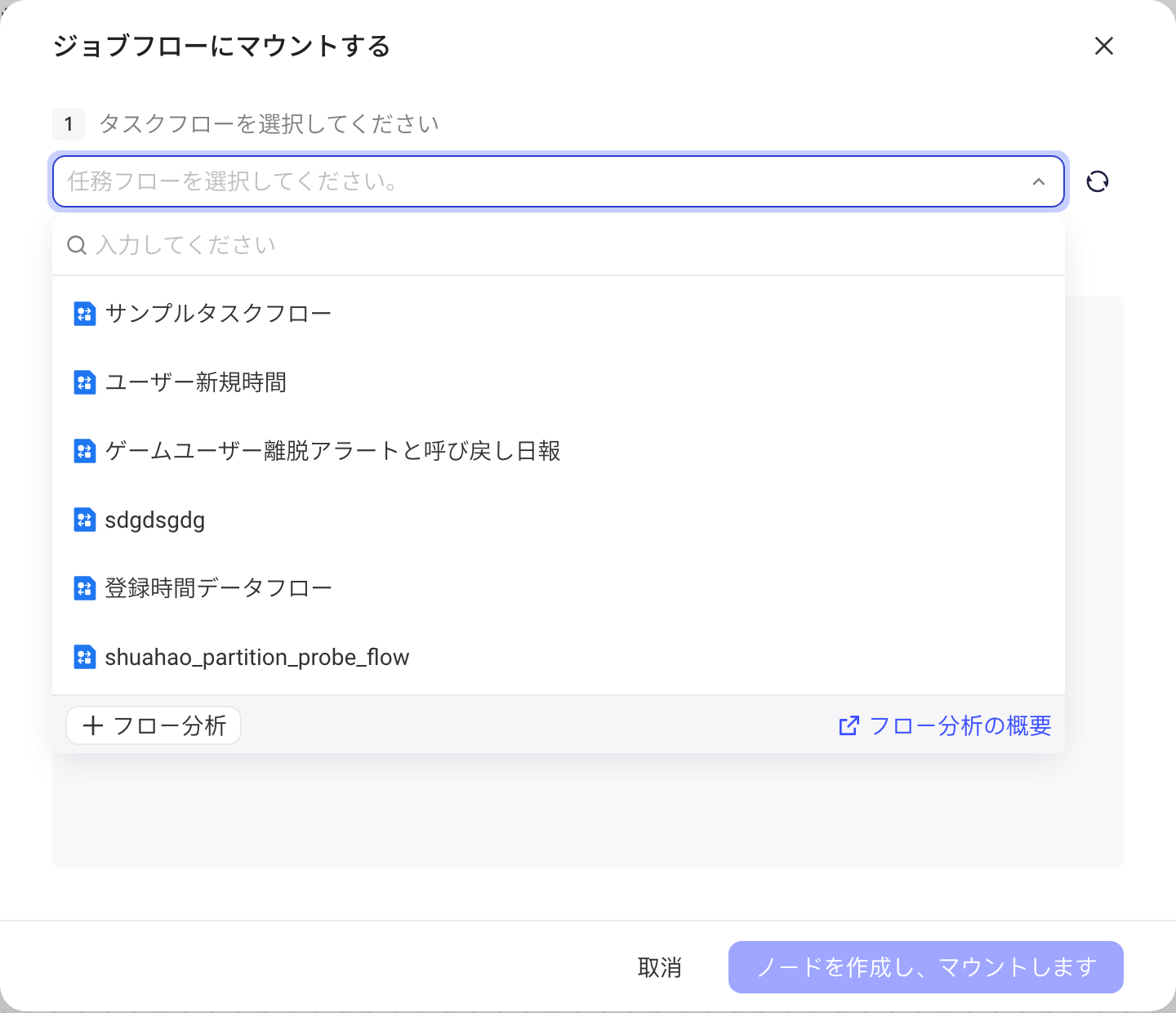The height and width of the screenshot is (1013, 1176).
Task: Click ノードを作成し、マウントします button
Action: pos(926,967)
